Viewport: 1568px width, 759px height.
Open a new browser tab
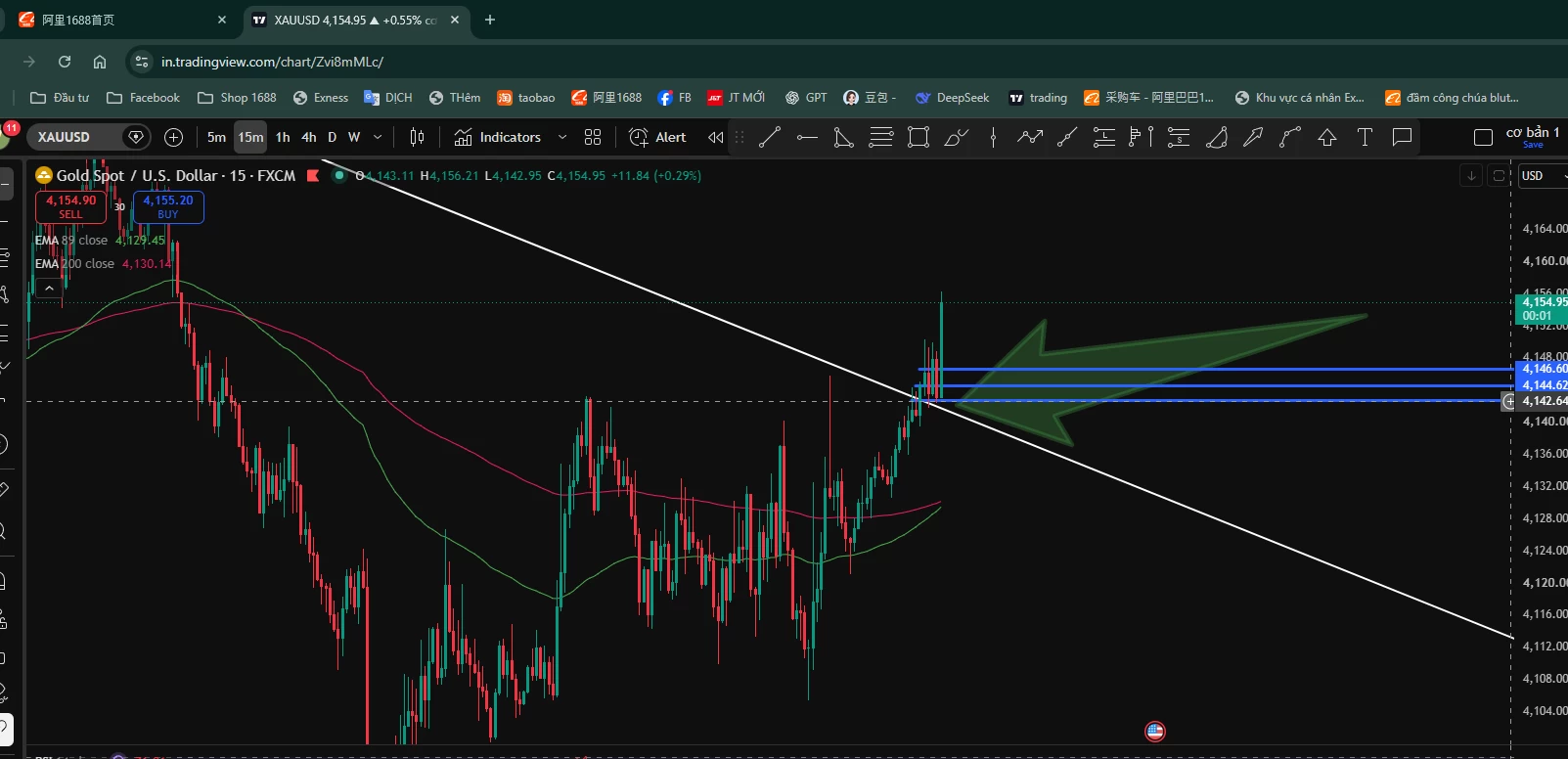click(x=490, y=20)
